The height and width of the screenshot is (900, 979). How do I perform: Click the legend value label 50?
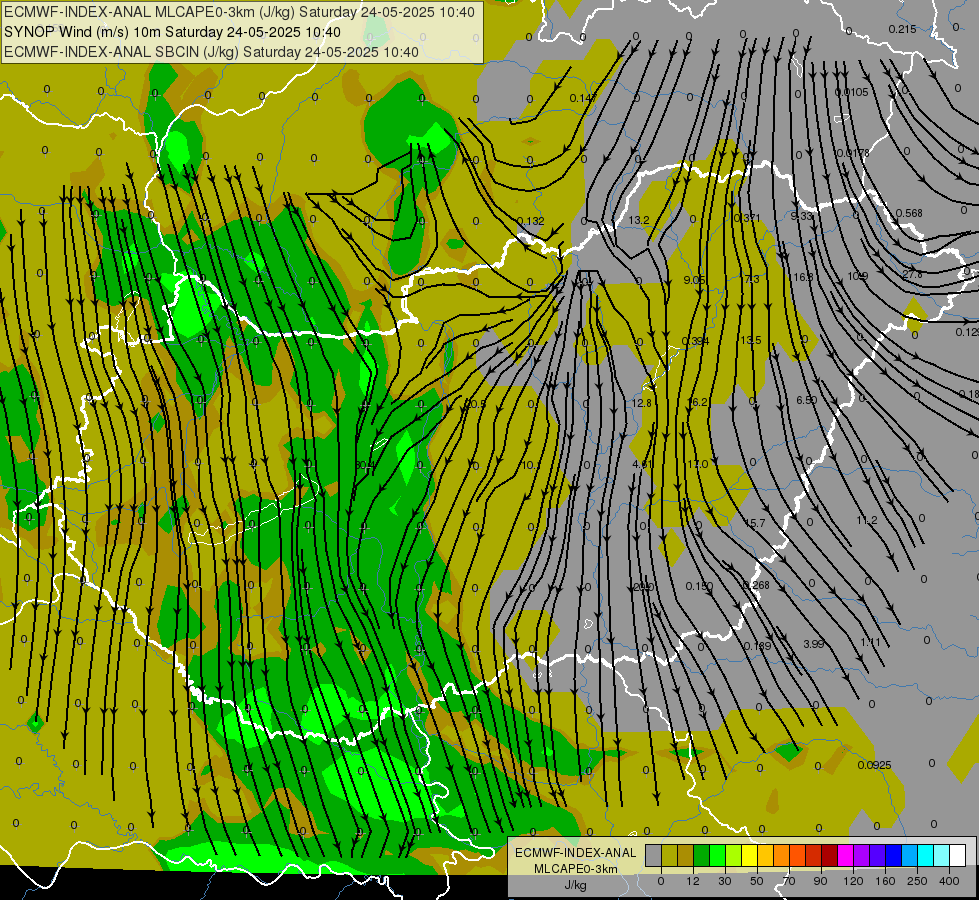[757, 881]
